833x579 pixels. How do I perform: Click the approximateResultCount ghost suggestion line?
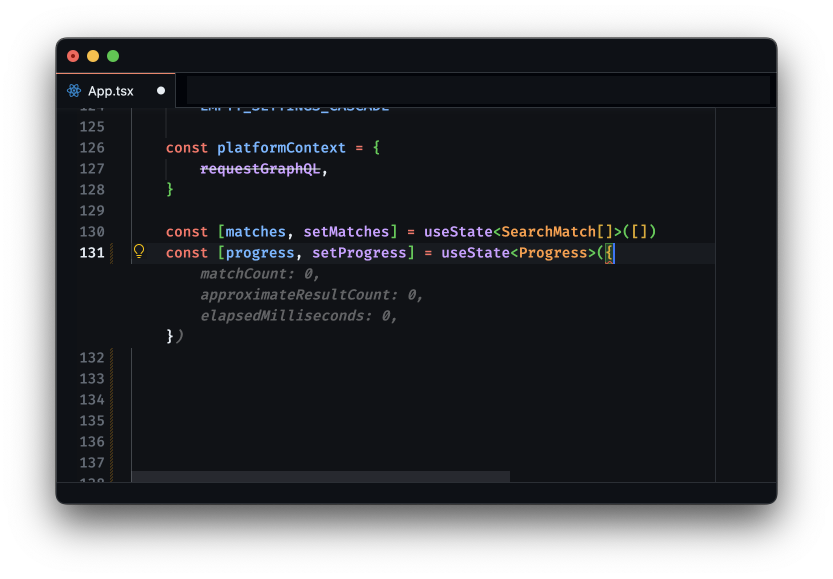coord(311,295)
